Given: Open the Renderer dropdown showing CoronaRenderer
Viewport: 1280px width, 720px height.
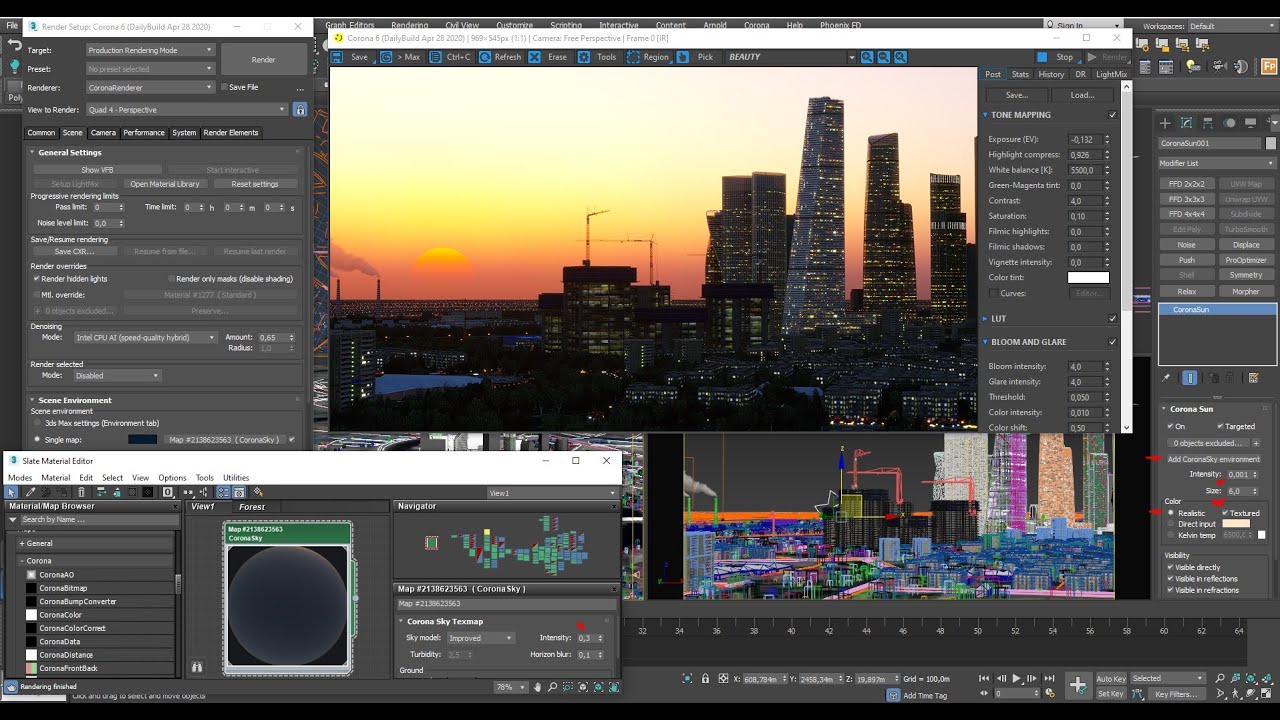Looking at the screenshot, I should coord(150,87).
